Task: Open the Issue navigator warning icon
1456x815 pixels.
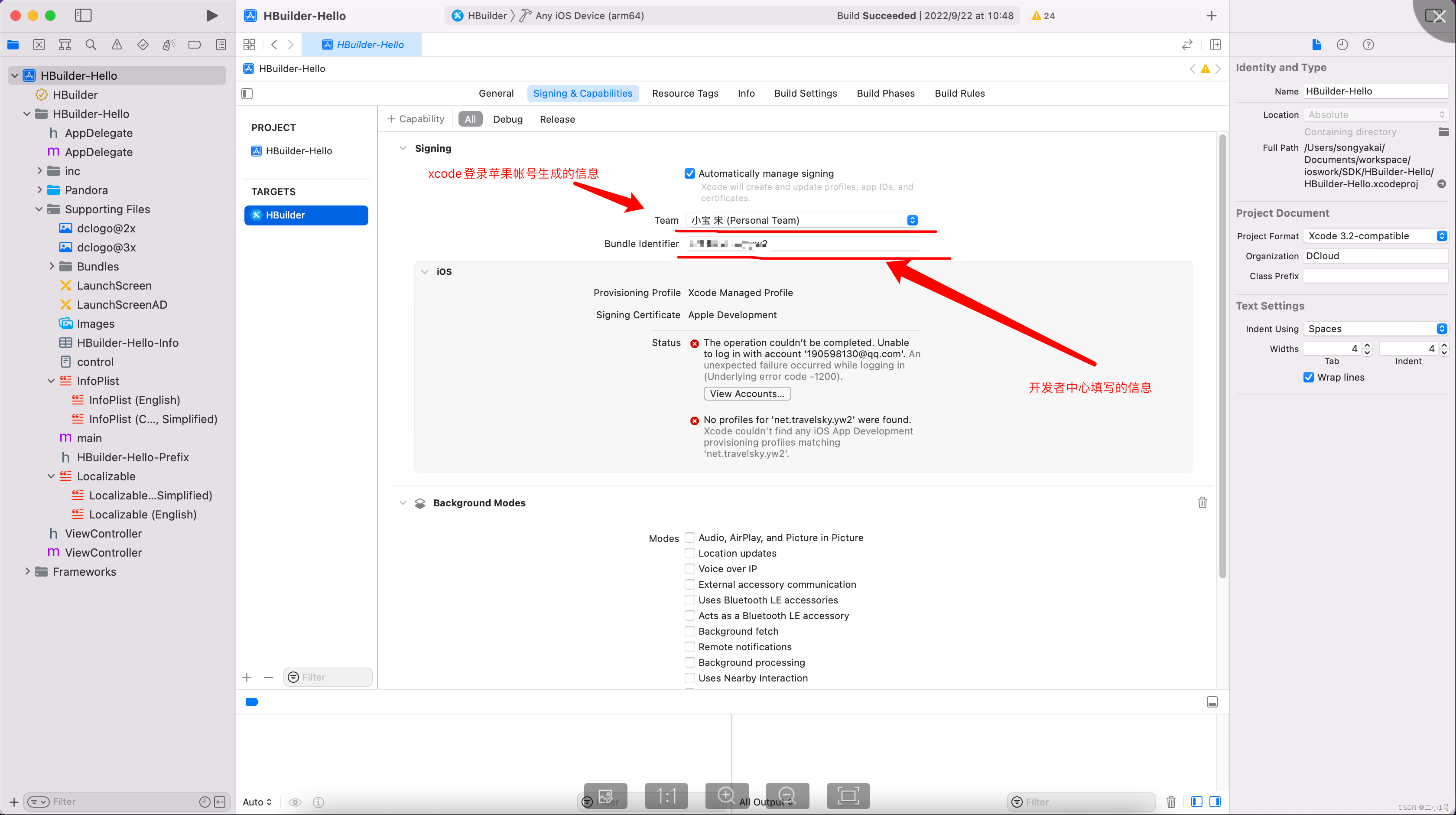Action: pyautogui.click(x=117, y=45)
